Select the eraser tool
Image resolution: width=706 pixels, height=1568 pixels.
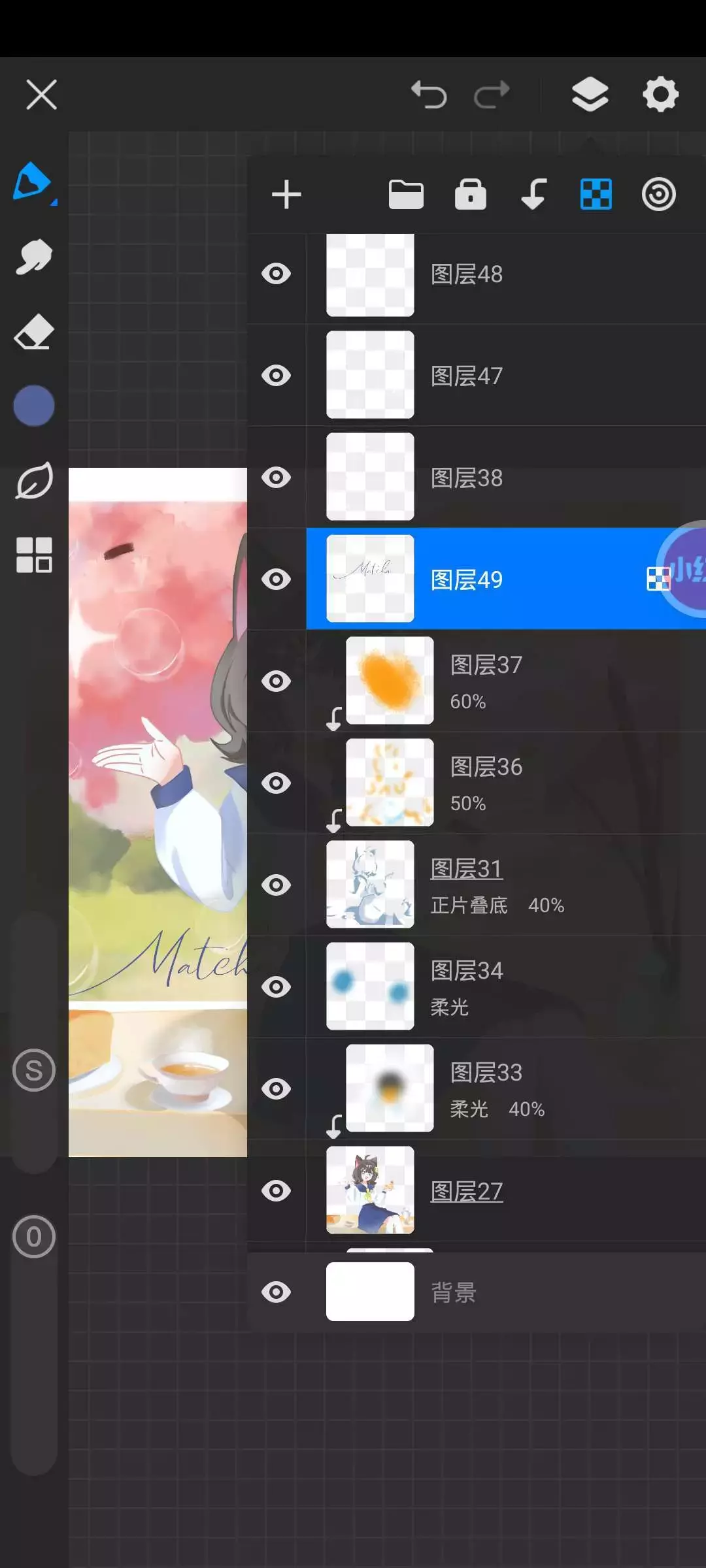pyautogui.click(x=33, y=331)
